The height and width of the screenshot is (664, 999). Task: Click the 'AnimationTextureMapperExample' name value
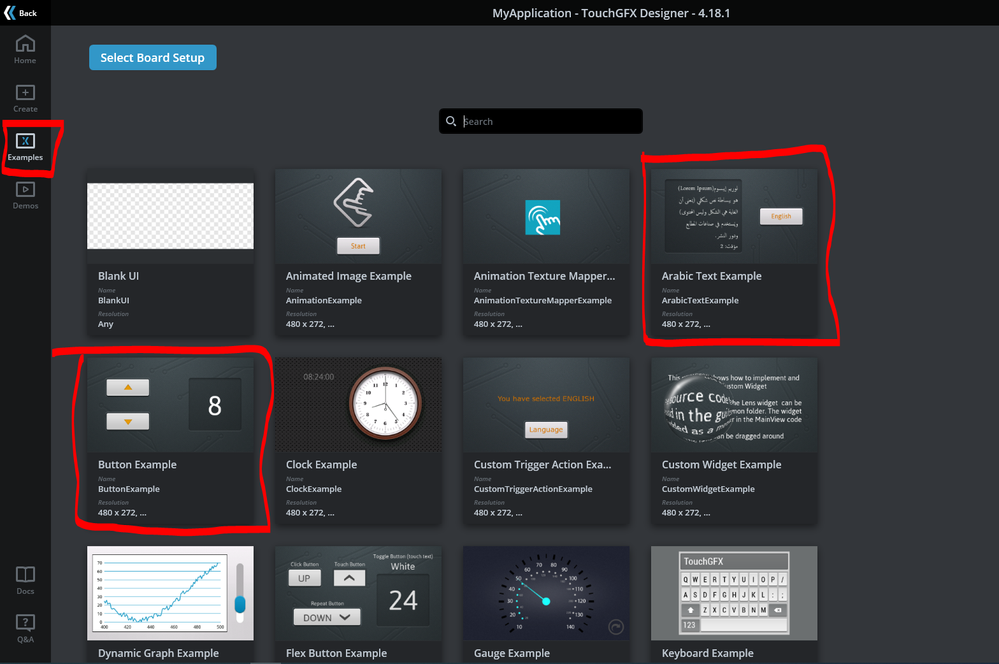click(543, 300)
